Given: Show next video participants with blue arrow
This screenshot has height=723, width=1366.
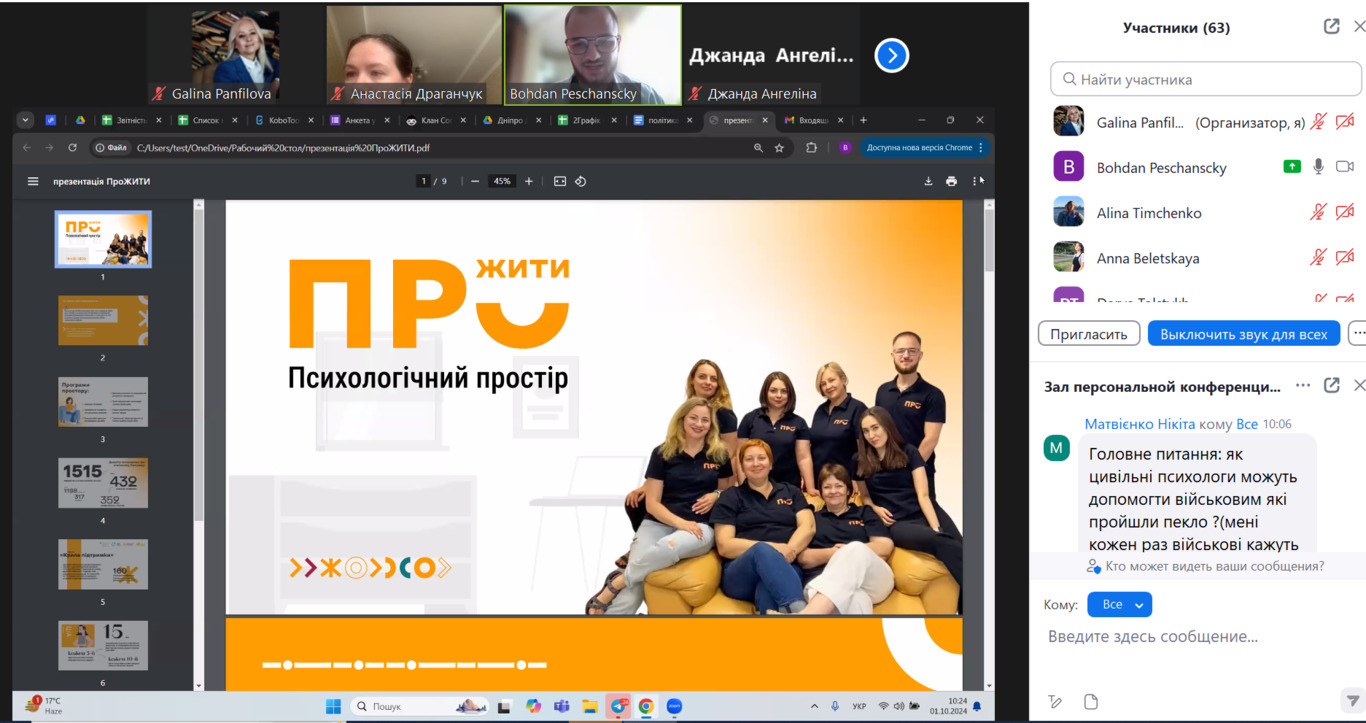Looking at the screenshot, I should [891, 55].
